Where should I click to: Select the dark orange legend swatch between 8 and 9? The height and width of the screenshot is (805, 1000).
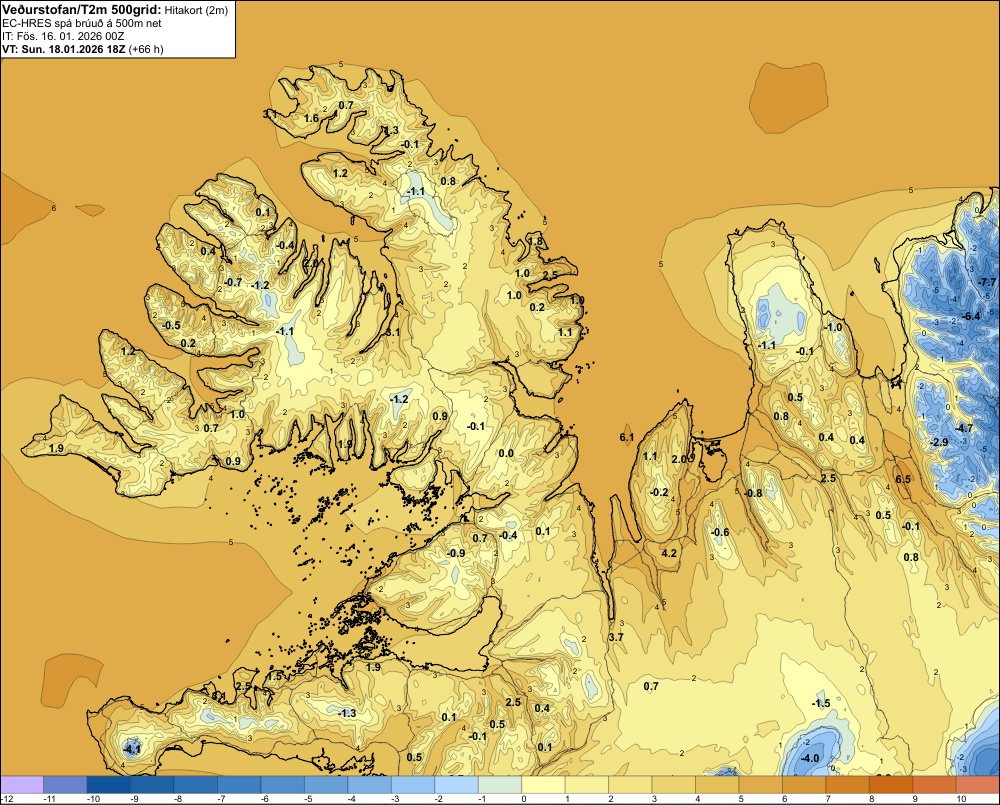(891, 784)
